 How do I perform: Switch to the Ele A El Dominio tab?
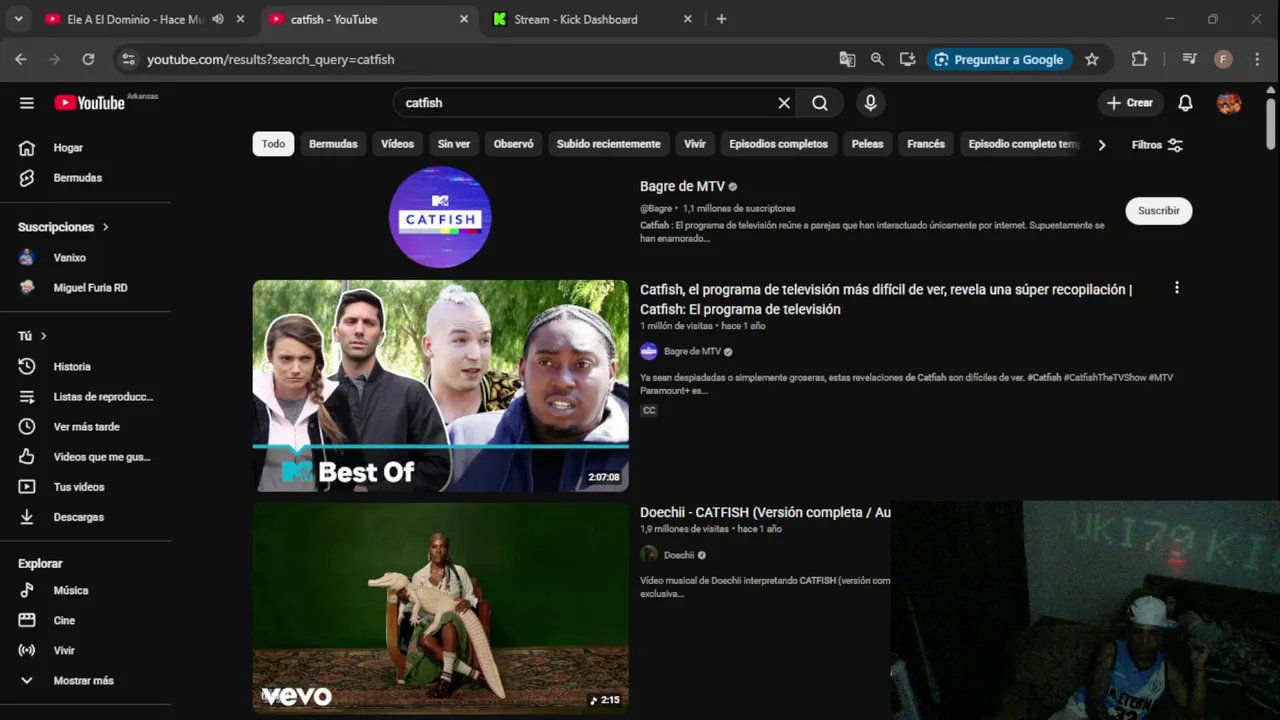point(135,19)
